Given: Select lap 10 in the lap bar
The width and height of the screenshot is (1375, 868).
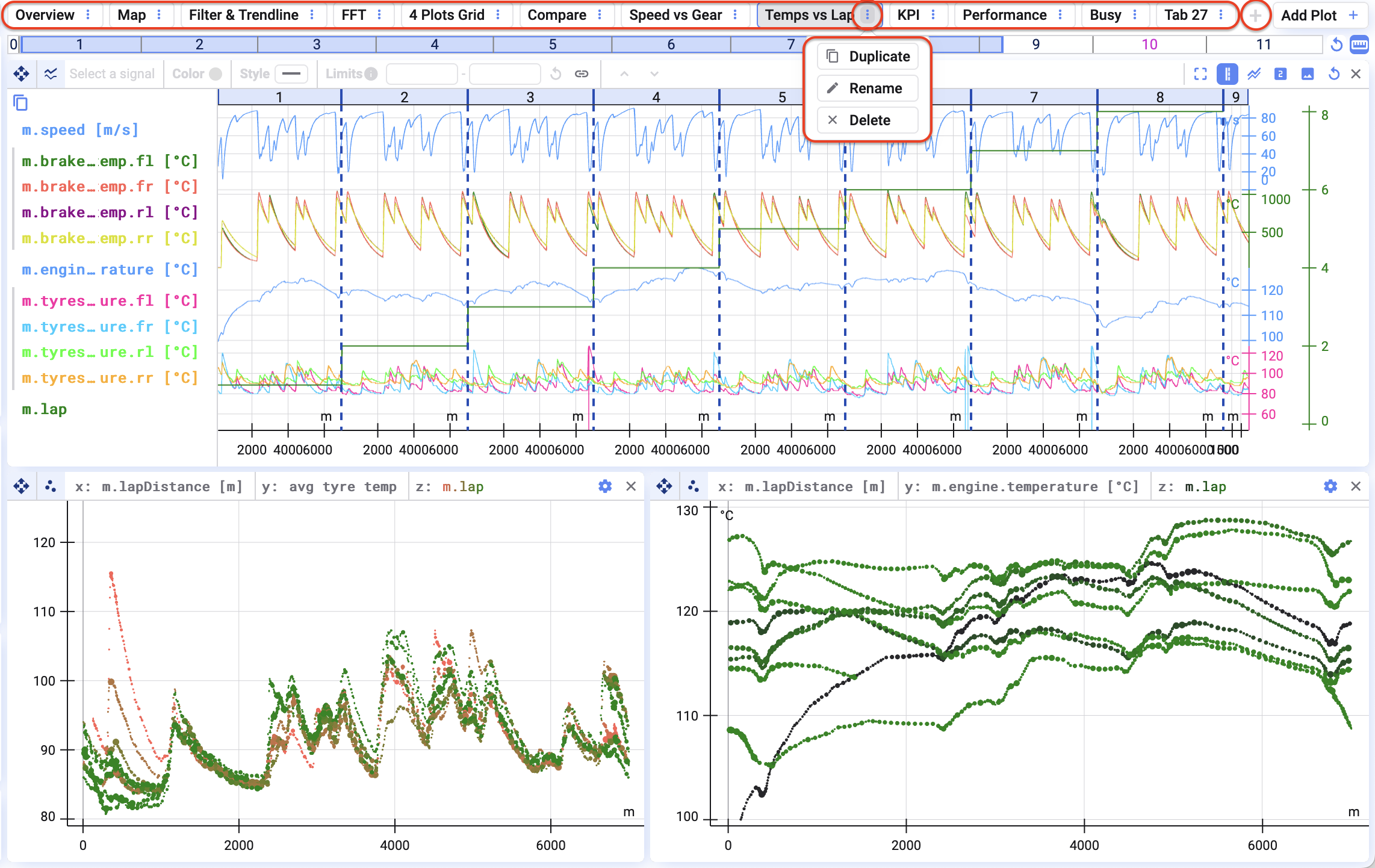Looking at the screenshot, I should point(1149,45).
